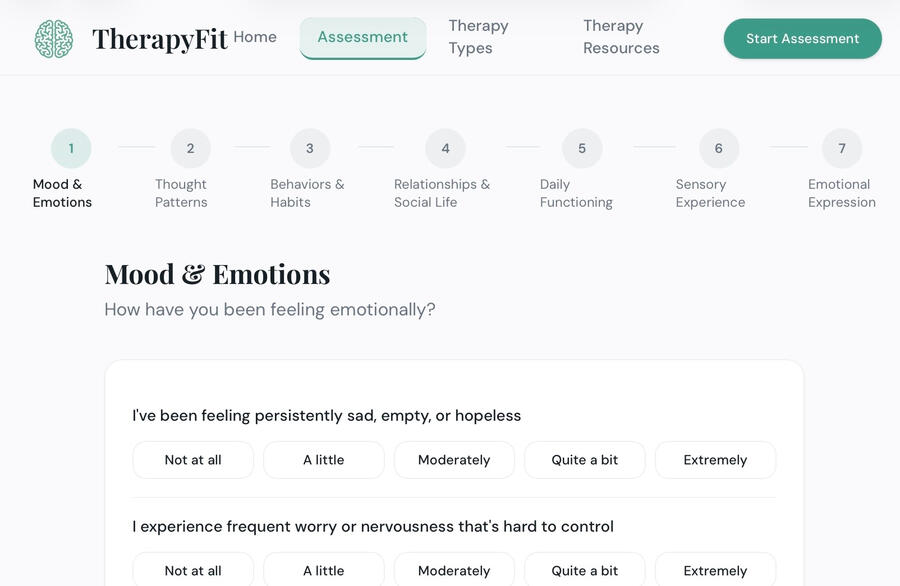Screen dimensions: 900x586
Task: Go to step 6 Sensory Experience
Action: coord(718,149)
